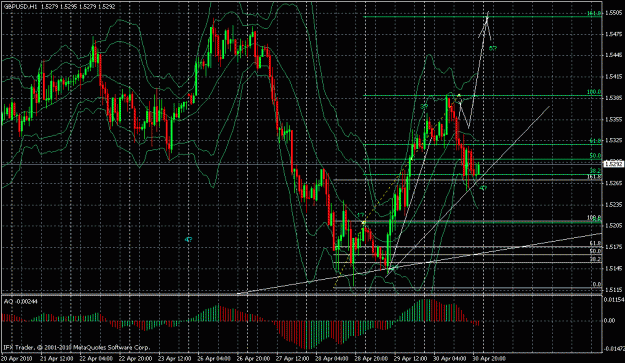Click price axis label 1.5265

614,183
